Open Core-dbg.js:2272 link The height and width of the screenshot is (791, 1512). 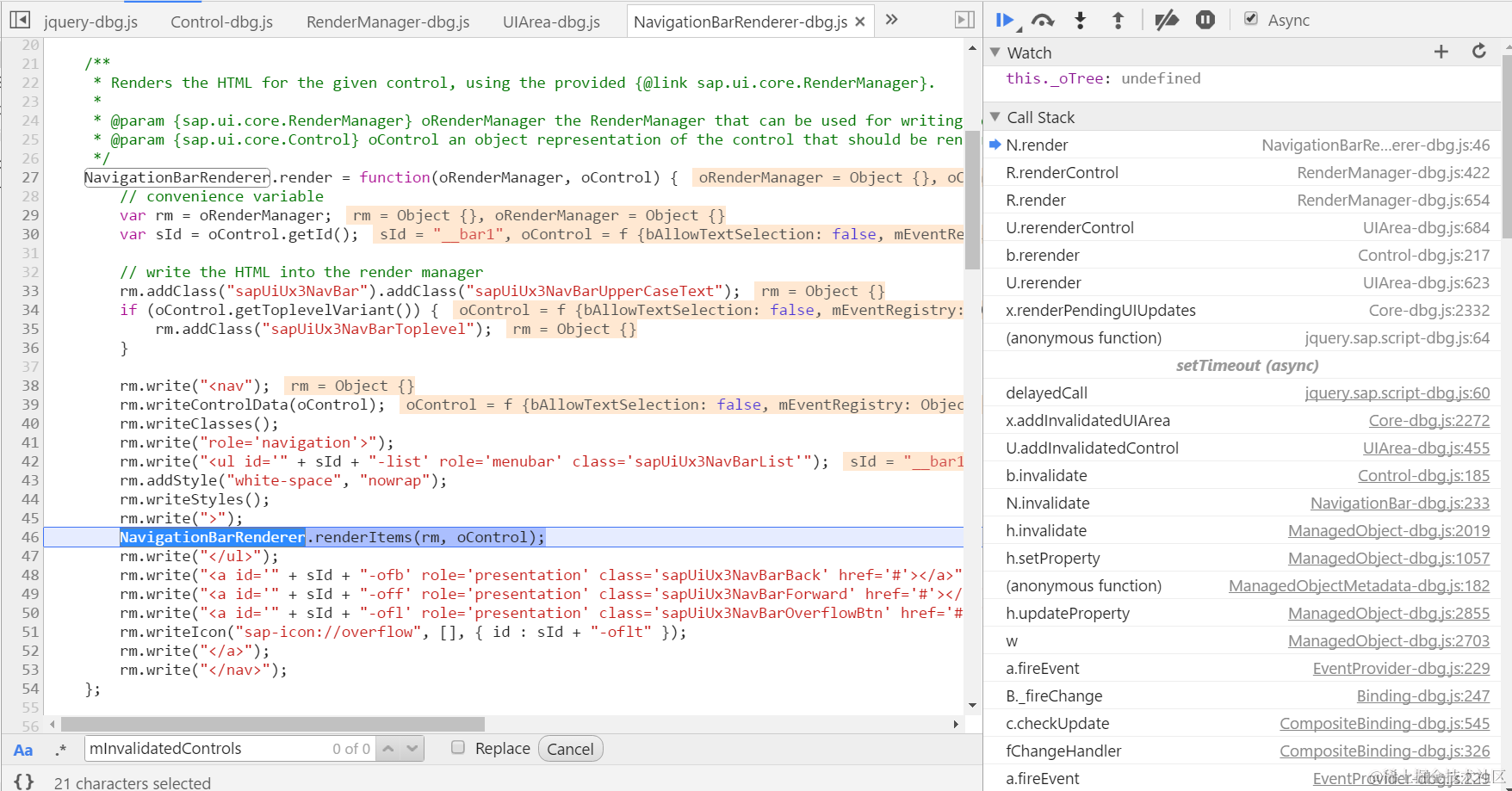point(1429,421)
